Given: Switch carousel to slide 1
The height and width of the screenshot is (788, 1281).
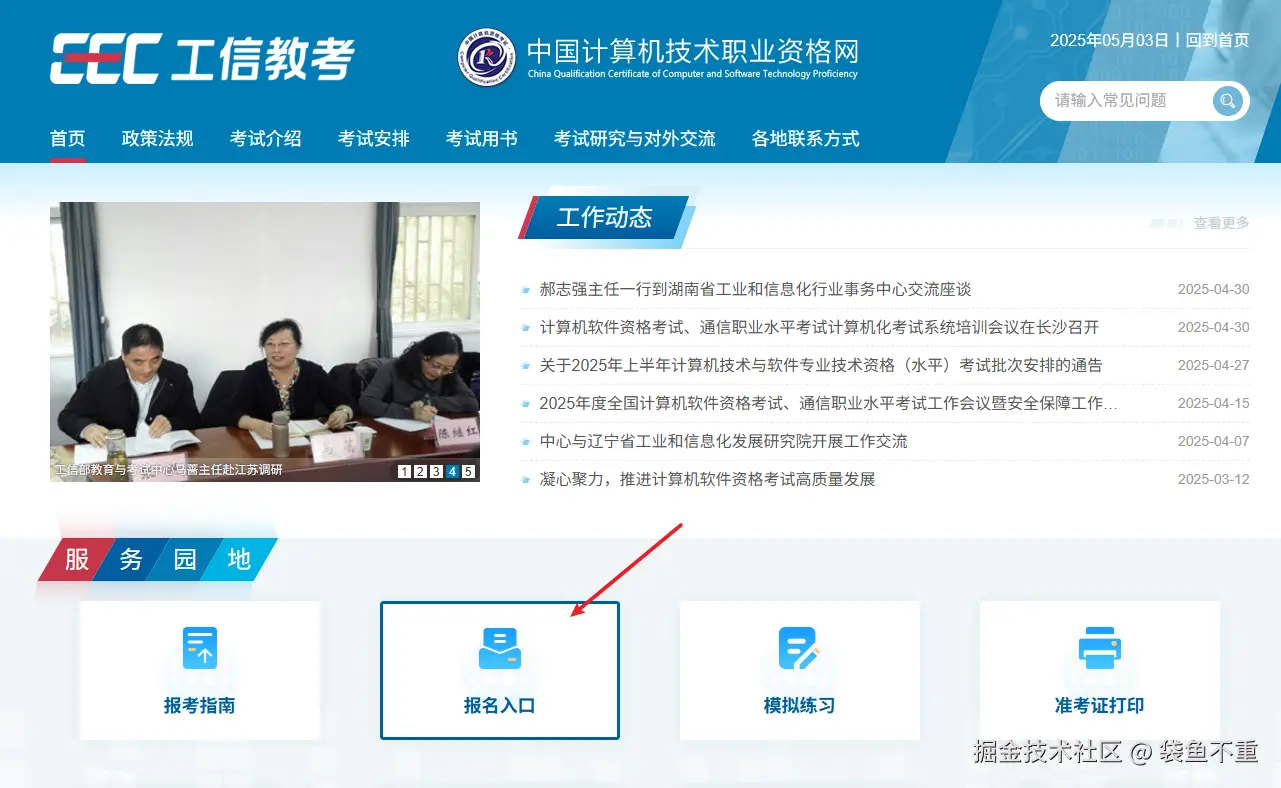Looking at the screenshot, I should coord(404,471).
